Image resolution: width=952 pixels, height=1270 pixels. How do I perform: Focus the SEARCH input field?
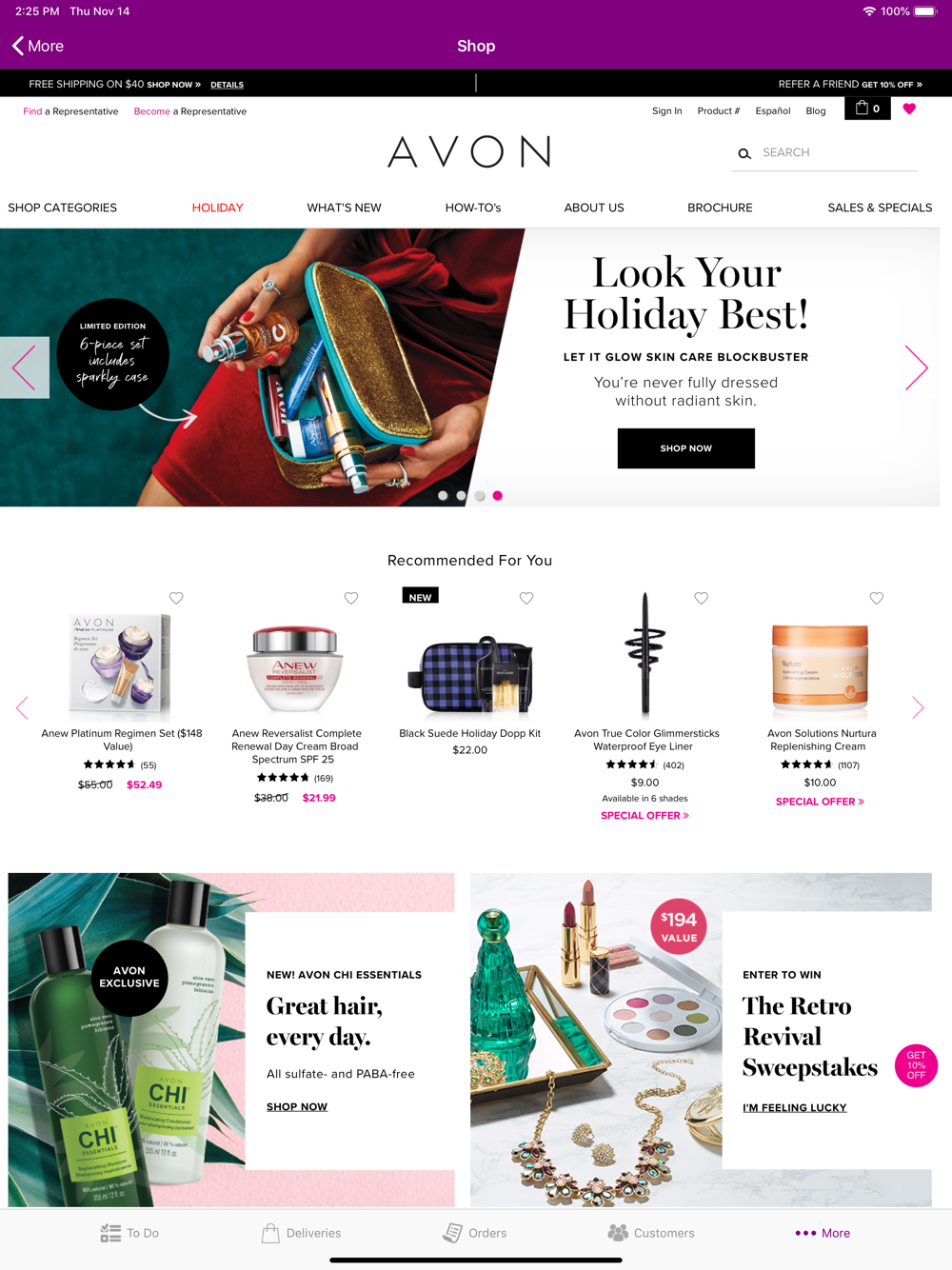(838, 152)
